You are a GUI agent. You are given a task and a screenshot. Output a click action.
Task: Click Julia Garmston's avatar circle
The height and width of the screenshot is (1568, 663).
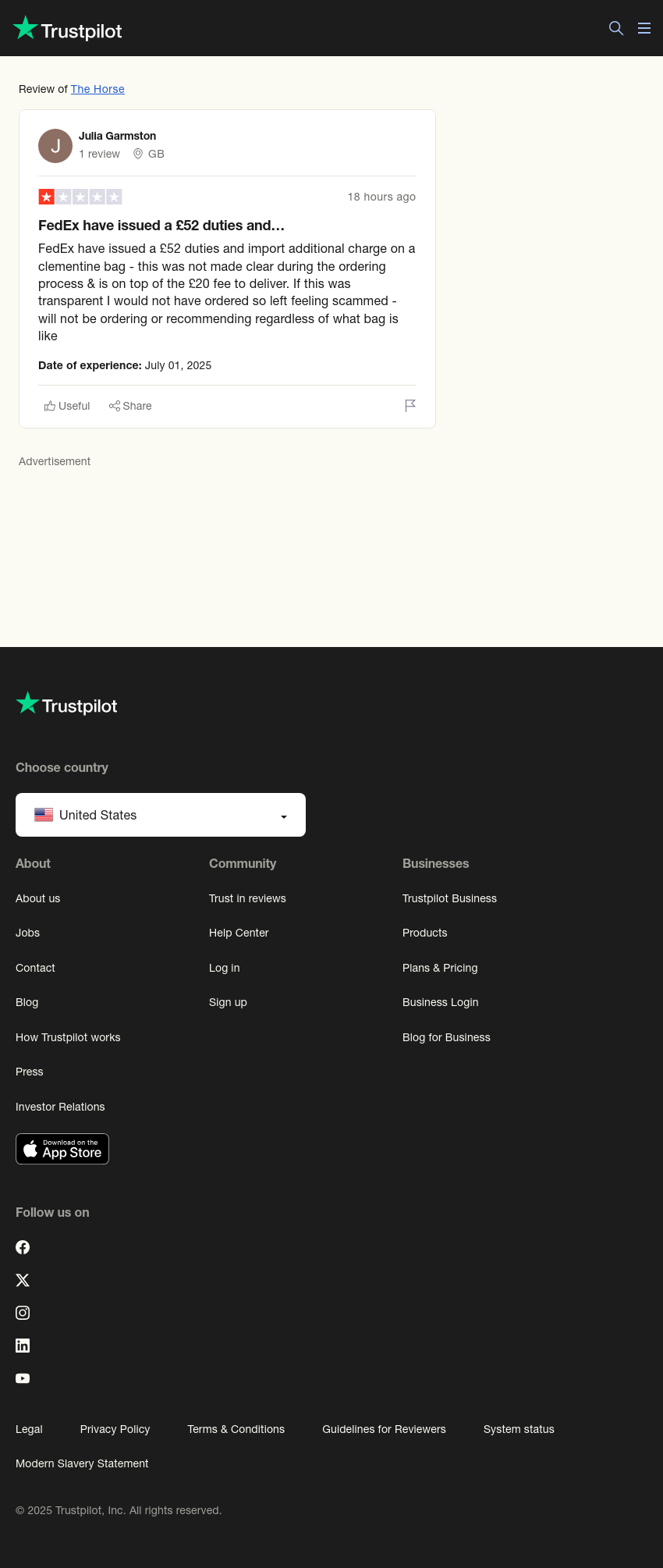coord(55,146)
